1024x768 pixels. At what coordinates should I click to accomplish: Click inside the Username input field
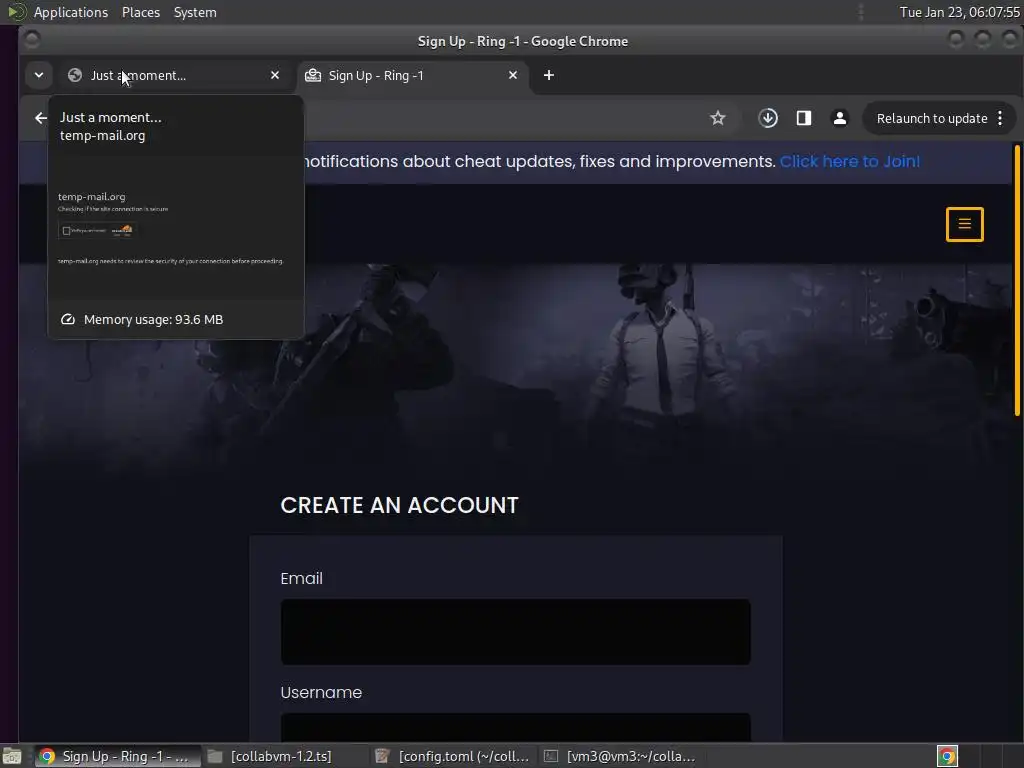tap(515, 728)
